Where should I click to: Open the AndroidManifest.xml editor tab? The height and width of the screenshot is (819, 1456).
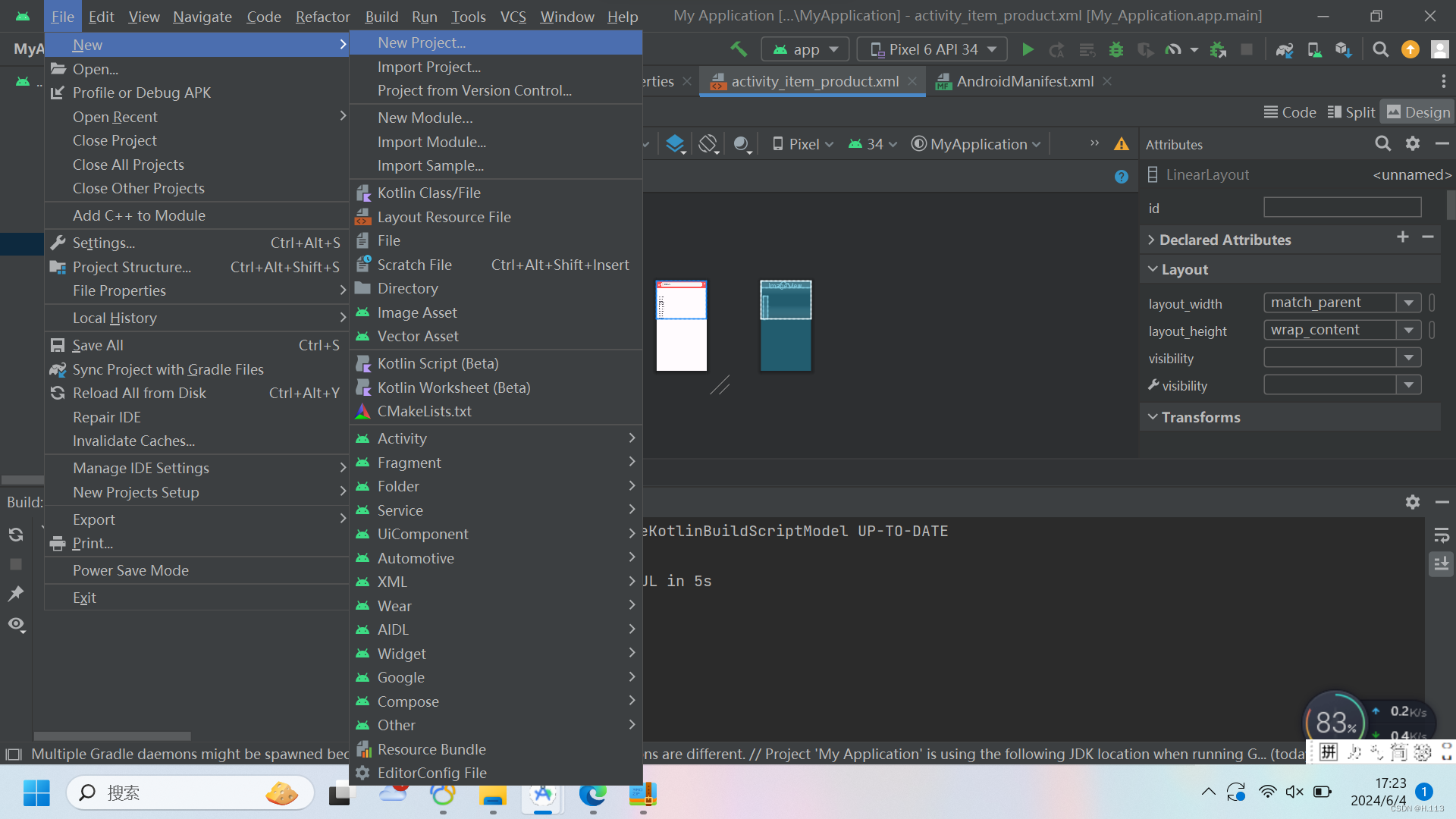pos(1024,81)
